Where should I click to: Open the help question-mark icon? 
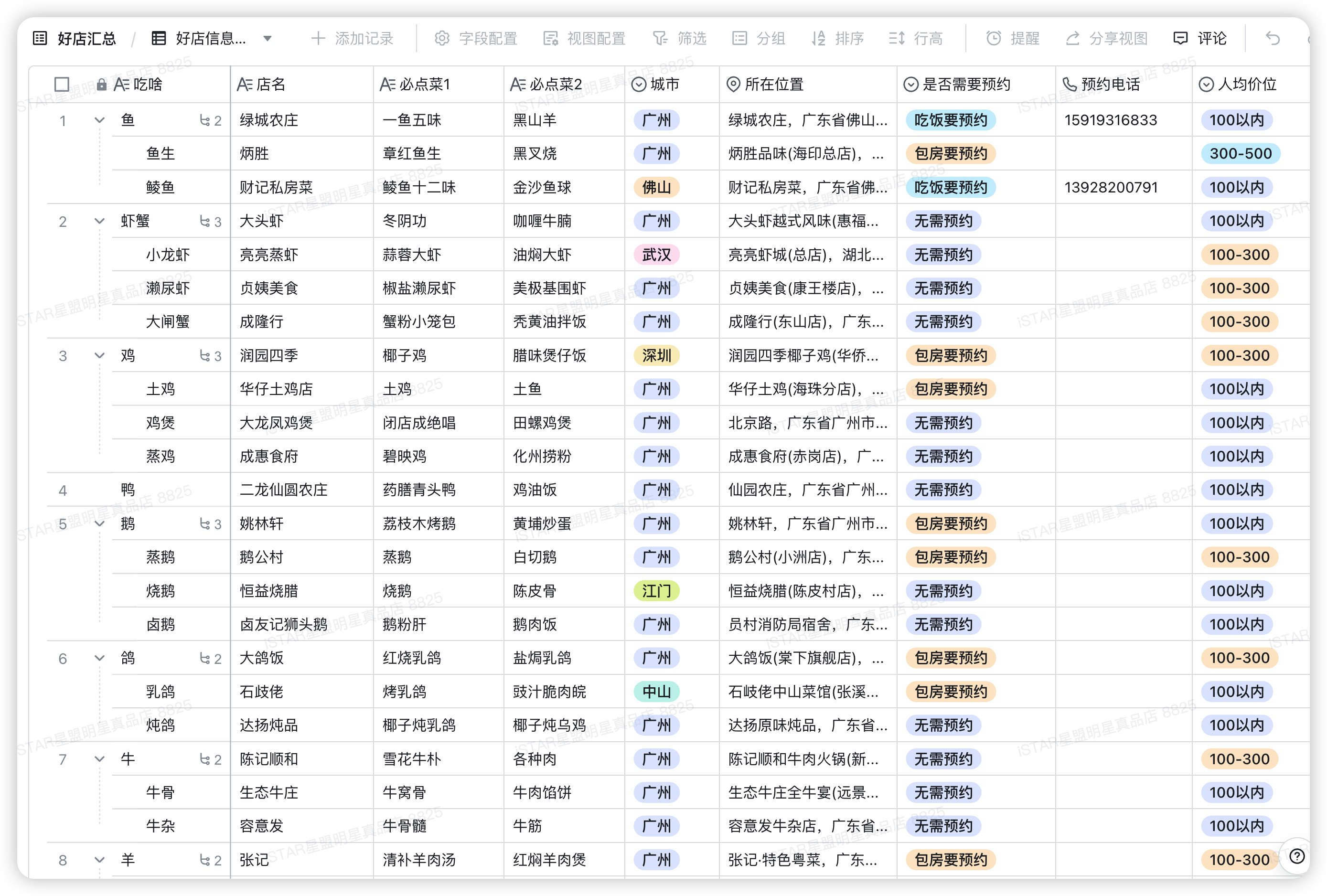click(1297, 856)
